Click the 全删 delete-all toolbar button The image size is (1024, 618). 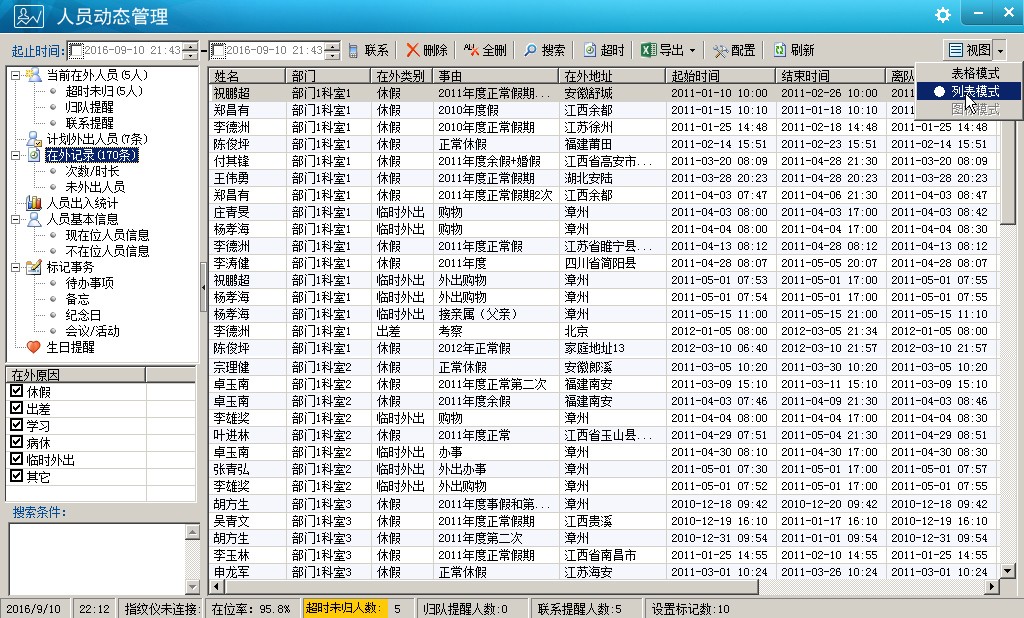[x=485, y=50]
